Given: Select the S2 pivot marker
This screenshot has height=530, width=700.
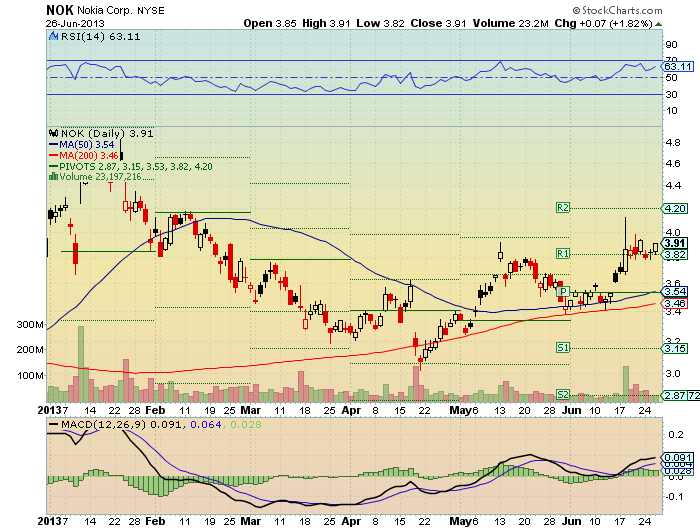Looking at the screenshot, I should tap(563, 394).
